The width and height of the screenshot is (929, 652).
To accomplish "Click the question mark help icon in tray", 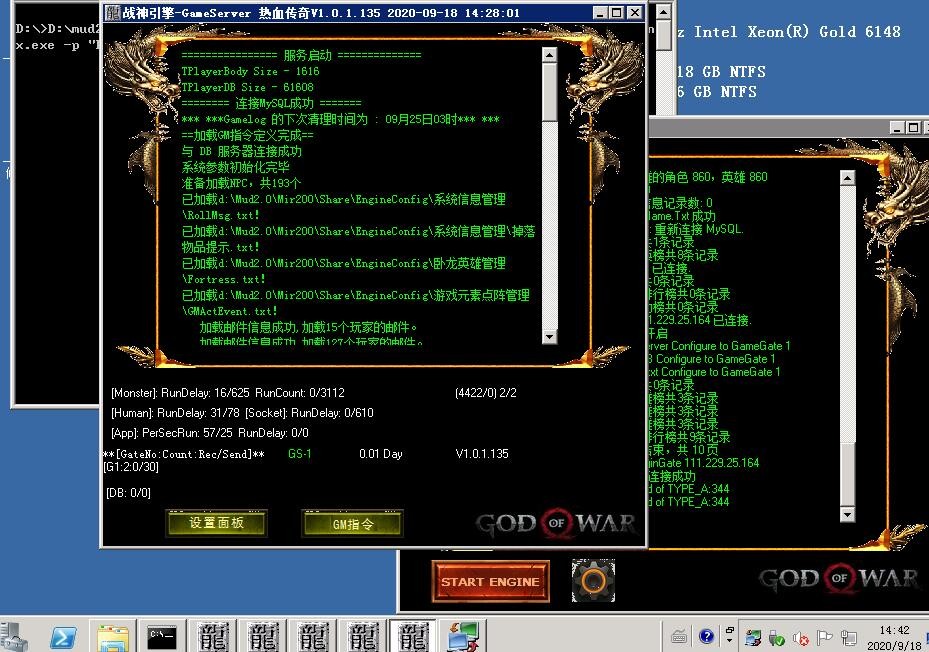I will tap(706, 637).
